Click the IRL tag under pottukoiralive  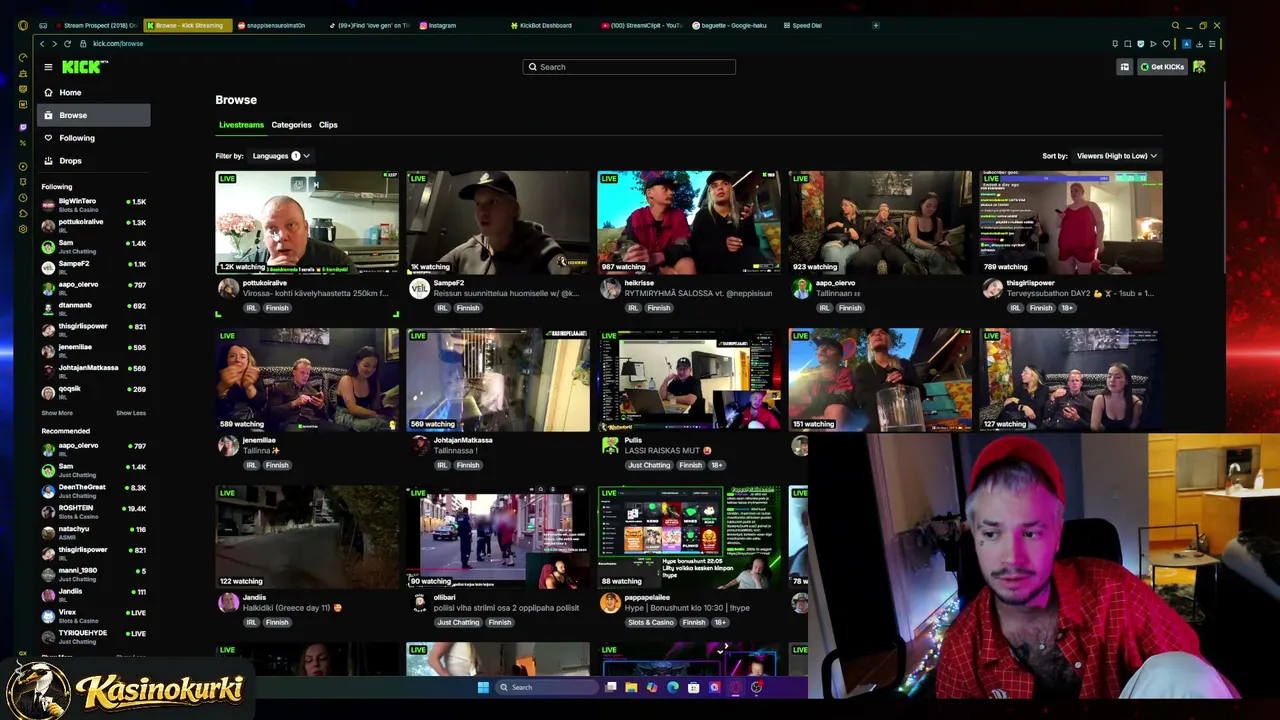[251, 308]
